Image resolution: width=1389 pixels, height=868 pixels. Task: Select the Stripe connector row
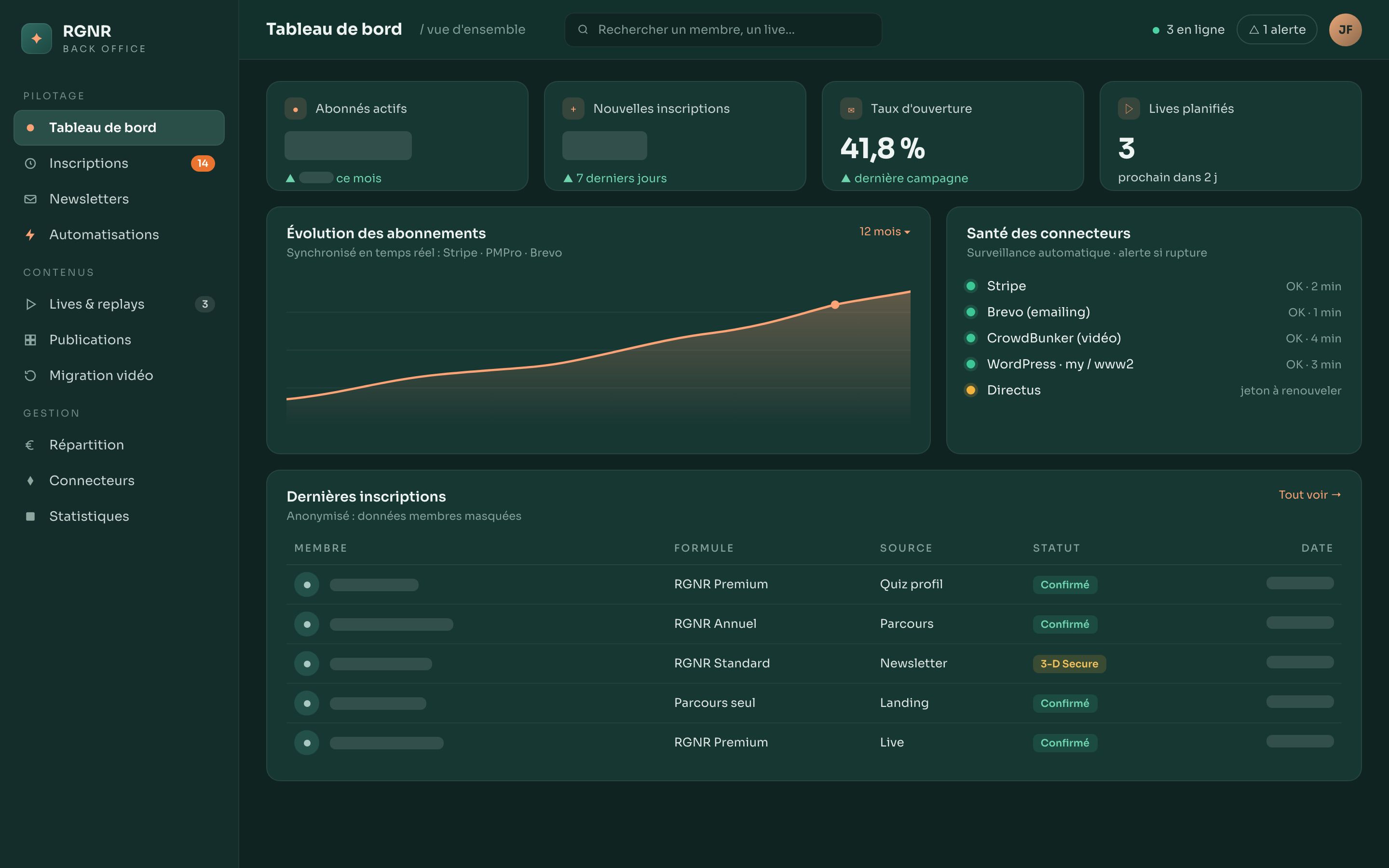[x=1154, y=286]
